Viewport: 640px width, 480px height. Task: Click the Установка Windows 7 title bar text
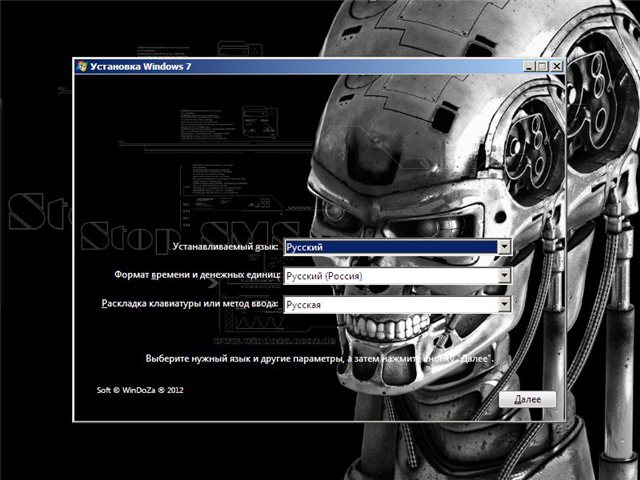140,66
